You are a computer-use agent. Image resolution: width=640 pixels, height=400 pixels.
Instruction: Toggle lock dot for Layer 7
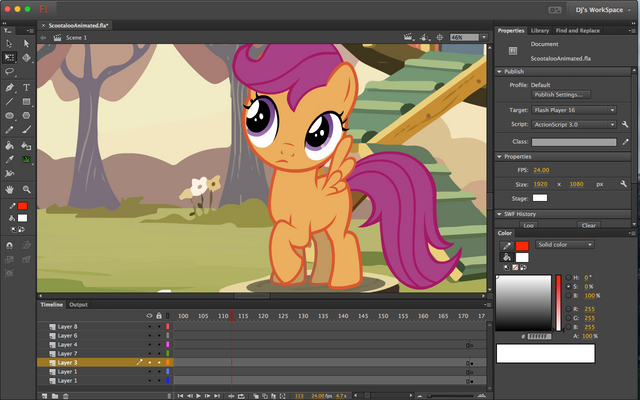point(159,353)
